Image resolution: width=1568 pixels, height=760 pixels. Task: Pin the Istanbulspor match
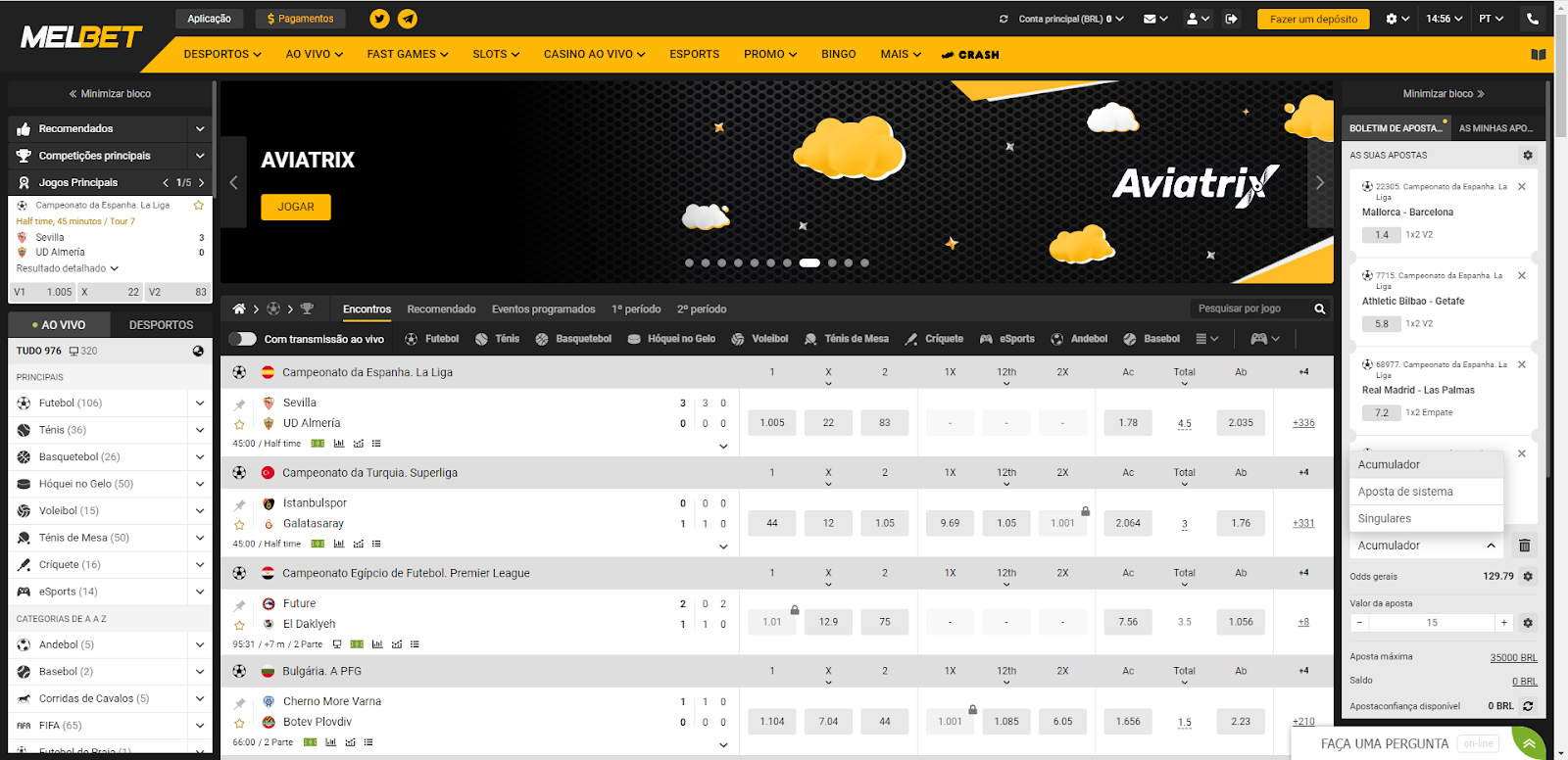(239, 504)
